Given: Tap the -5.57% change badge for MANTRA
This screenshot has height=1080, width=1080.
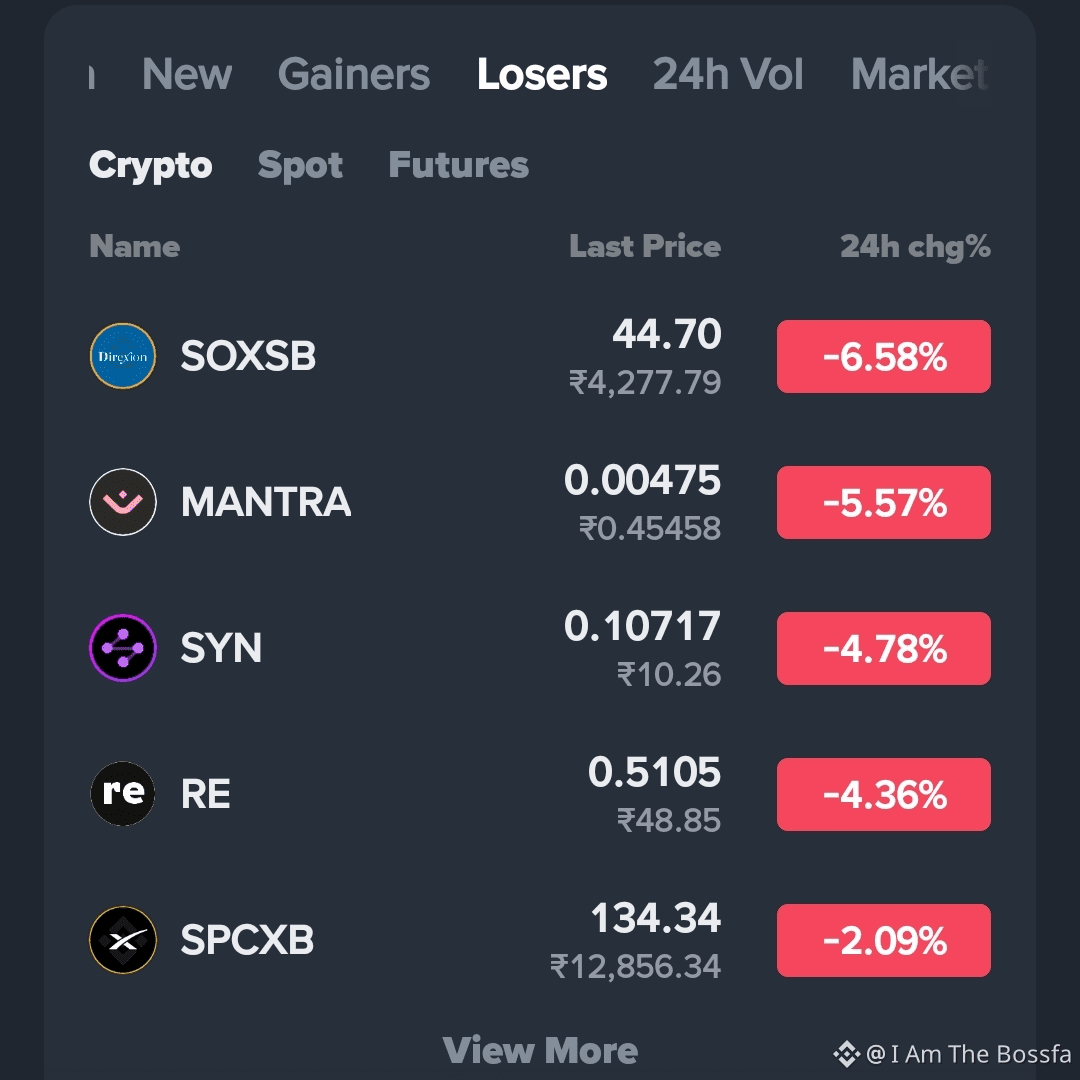Looking at the screenshot, I should (884, 503).
